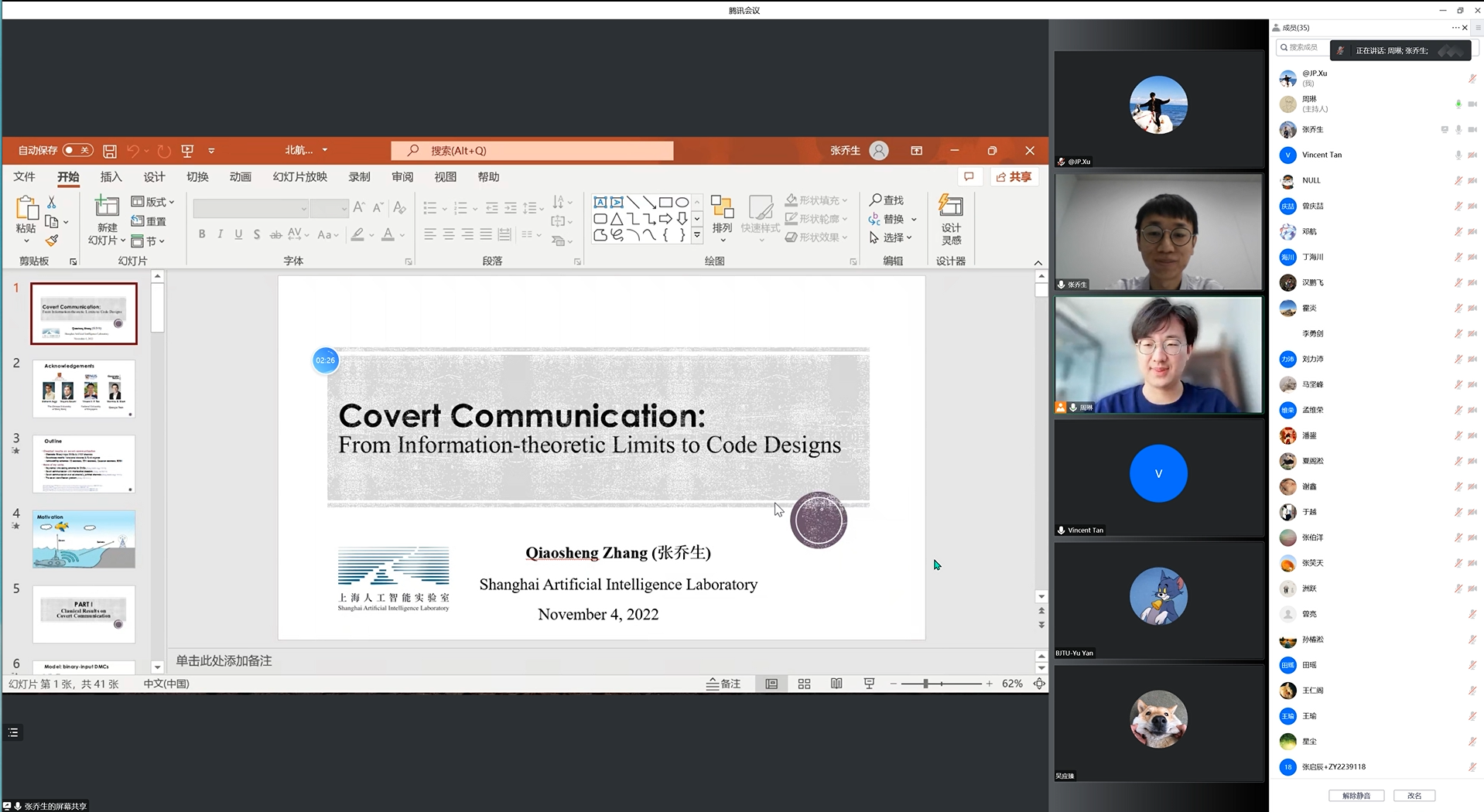
Task: Click the 解除静音 unmute button
Action: [x=1356, y=796]
